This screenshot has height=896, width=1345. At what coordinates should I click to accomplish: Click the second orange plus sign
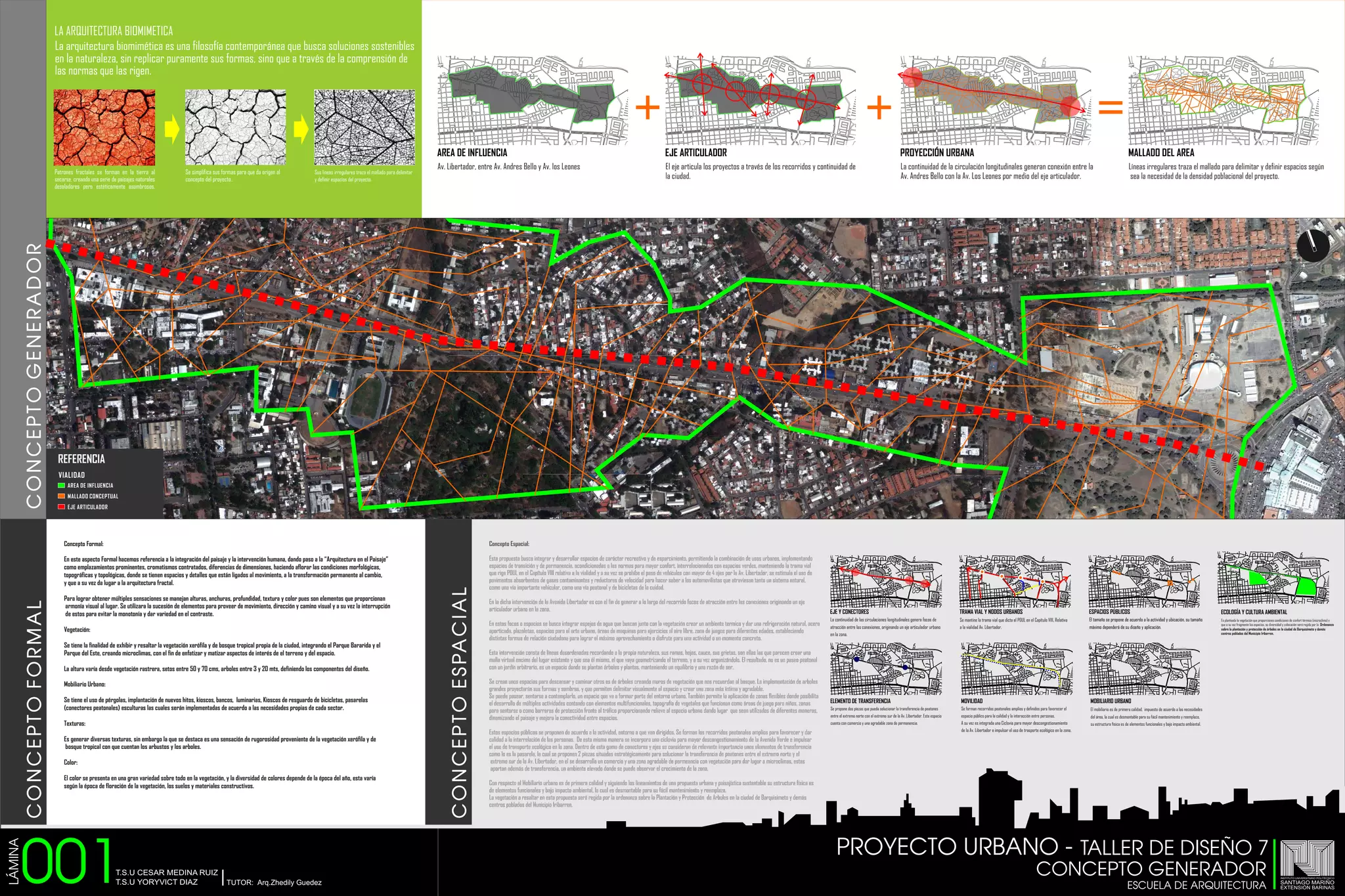point(879,107)
